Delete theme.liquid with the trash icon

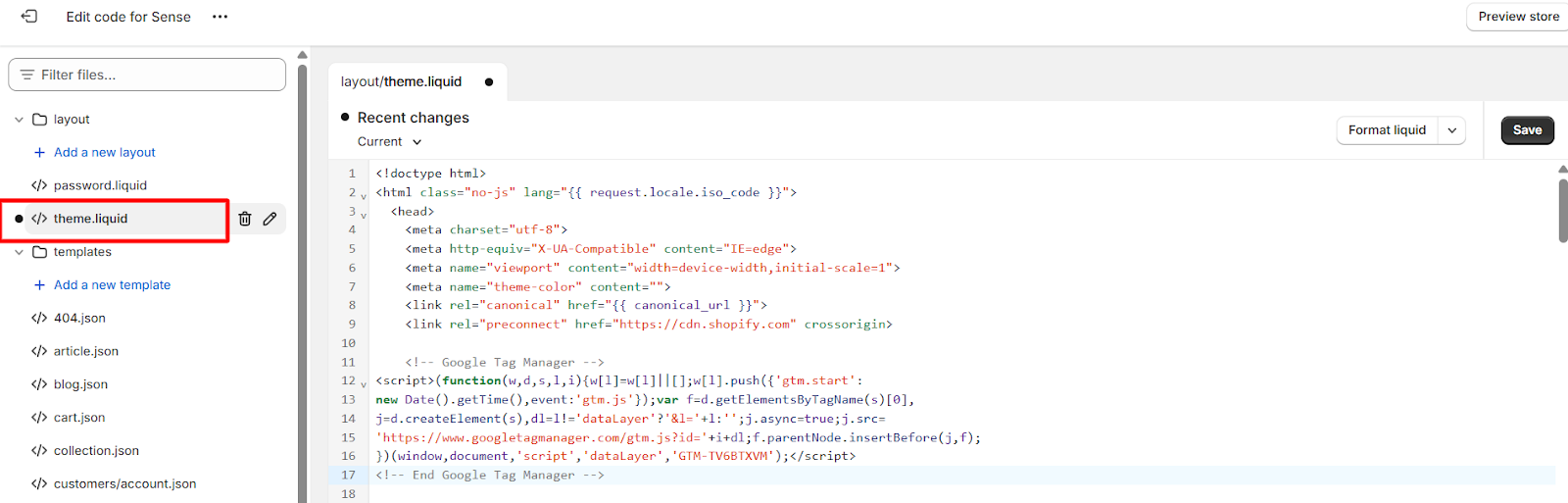pos(245,219)
